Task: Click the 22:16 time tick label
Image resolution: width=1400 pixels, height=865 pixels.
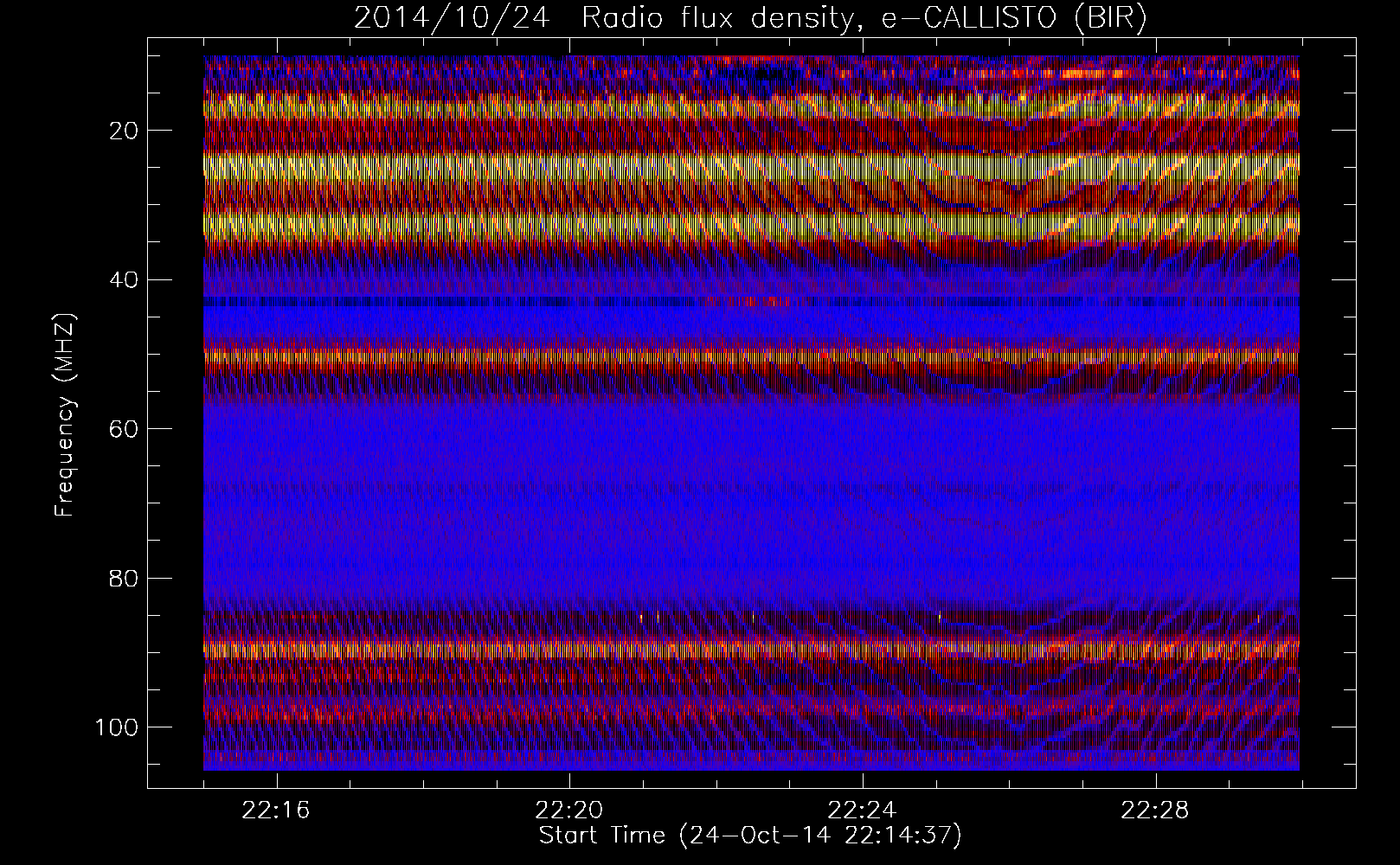Action: [276, 811]
